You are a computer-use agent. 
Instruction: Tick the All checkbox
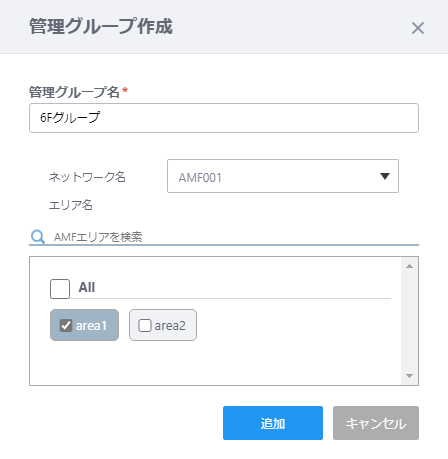tap(60, 289)
